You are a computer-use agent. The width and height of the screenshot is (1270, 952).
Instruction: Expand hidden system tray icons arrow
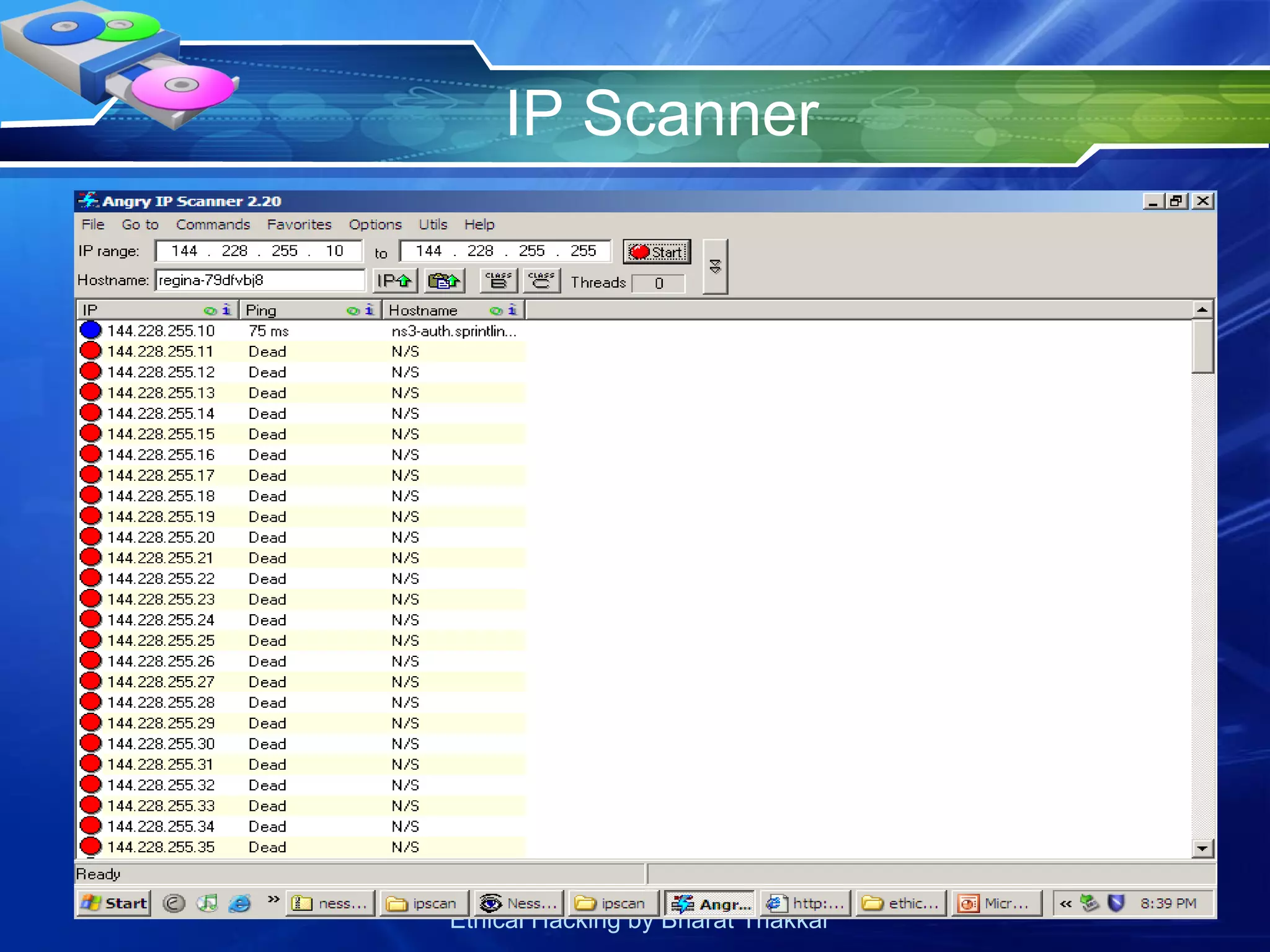click(1065, 904)
